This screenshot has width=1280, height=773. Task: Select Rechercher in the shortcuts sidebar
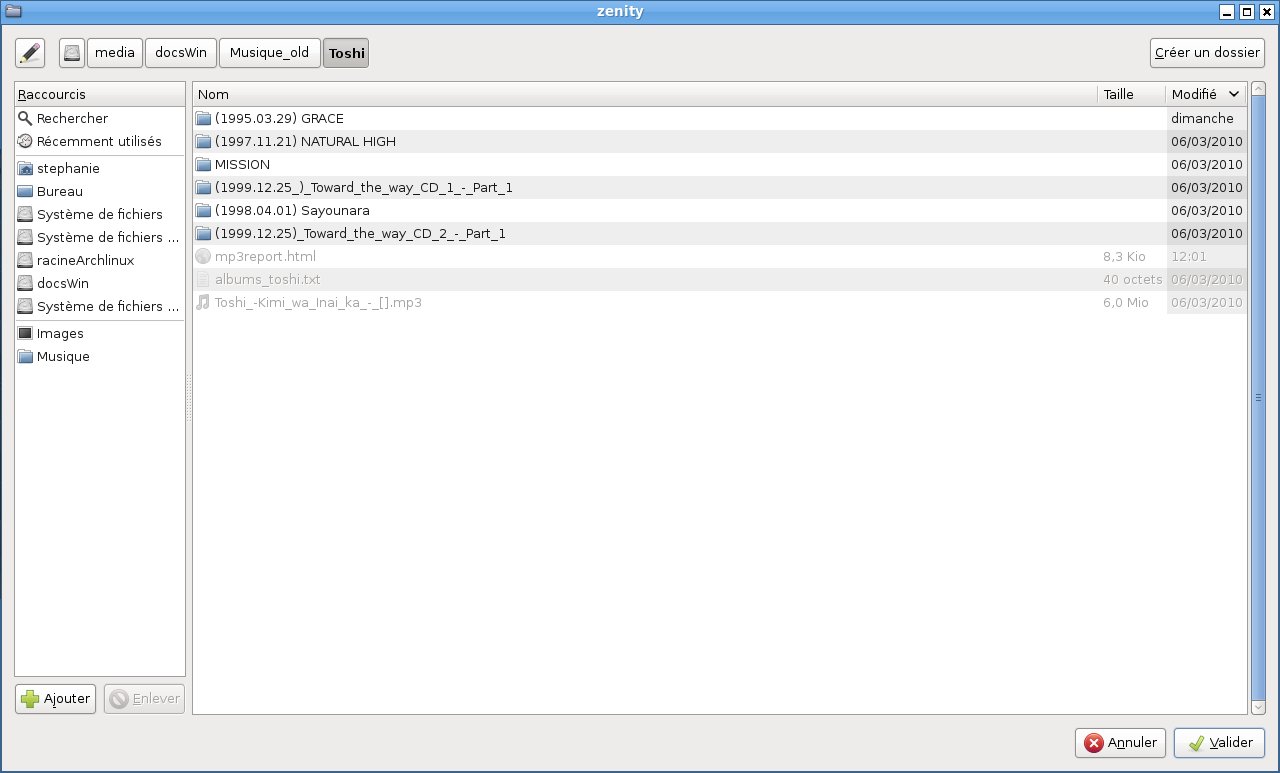(72, 118)
